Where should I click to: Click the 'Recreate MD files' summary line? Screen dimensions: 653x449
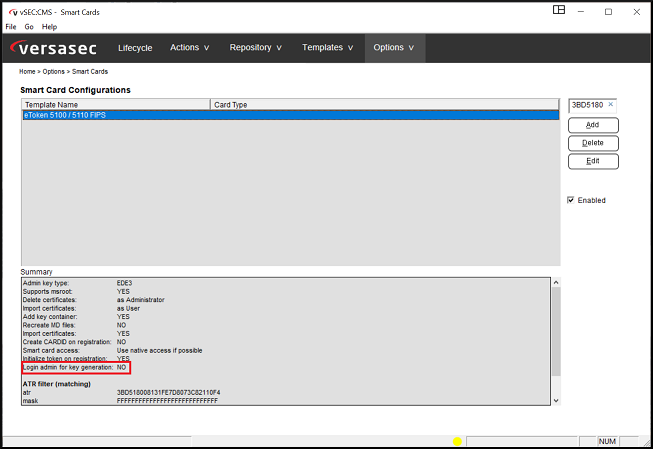(75, 325)
